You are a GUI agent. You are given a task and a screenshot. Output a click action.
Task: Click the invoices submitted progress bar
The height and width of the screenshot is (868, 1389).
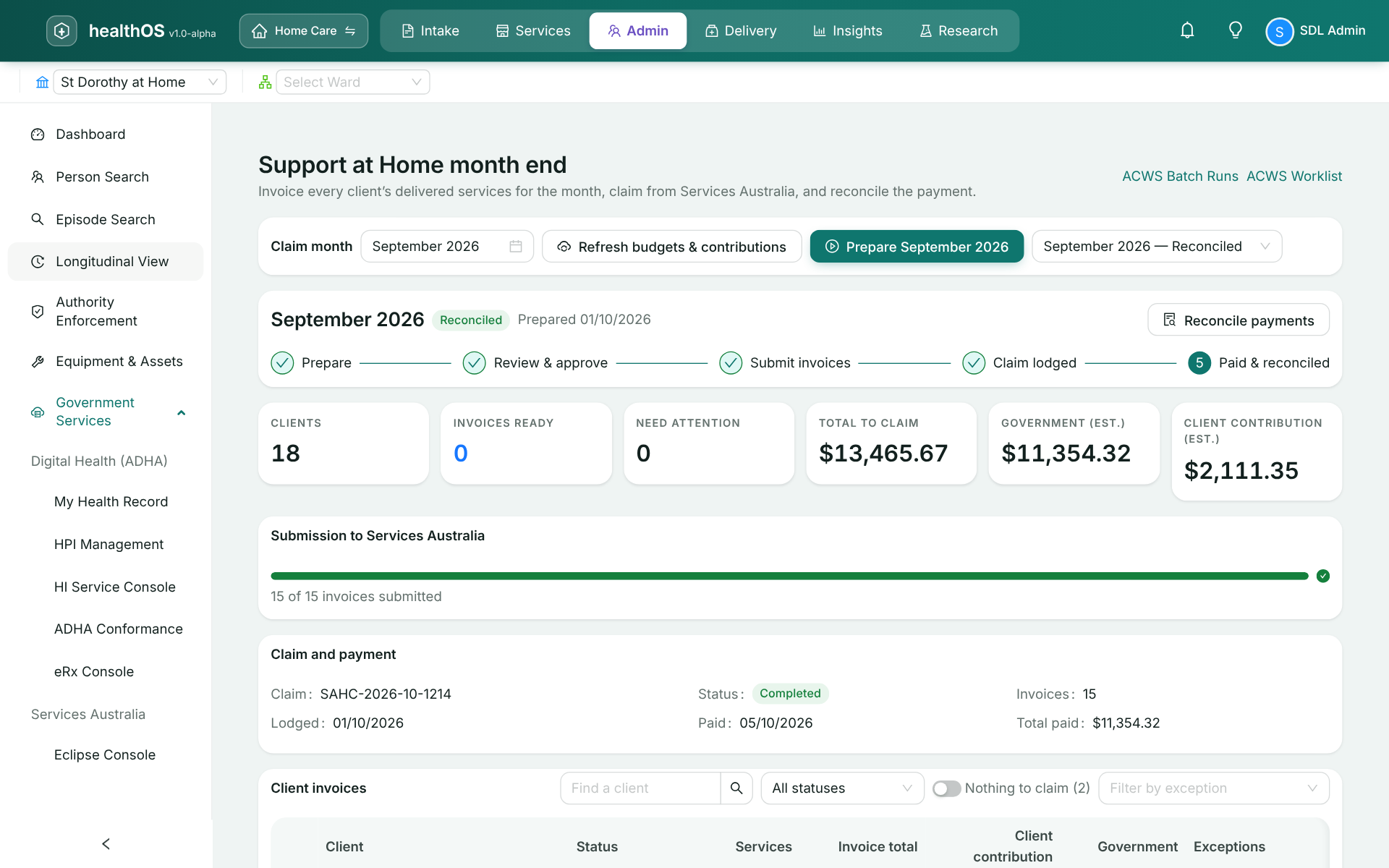tap(789, 576)
